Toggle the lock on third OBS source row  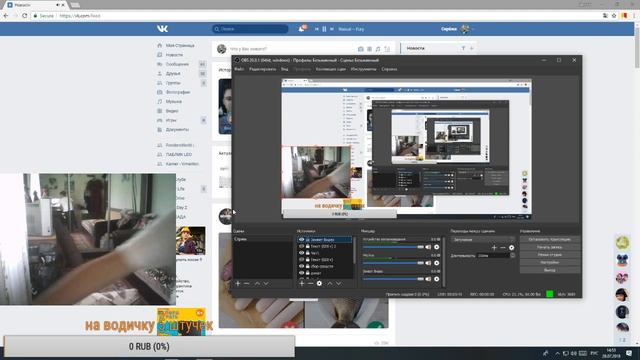308,253
